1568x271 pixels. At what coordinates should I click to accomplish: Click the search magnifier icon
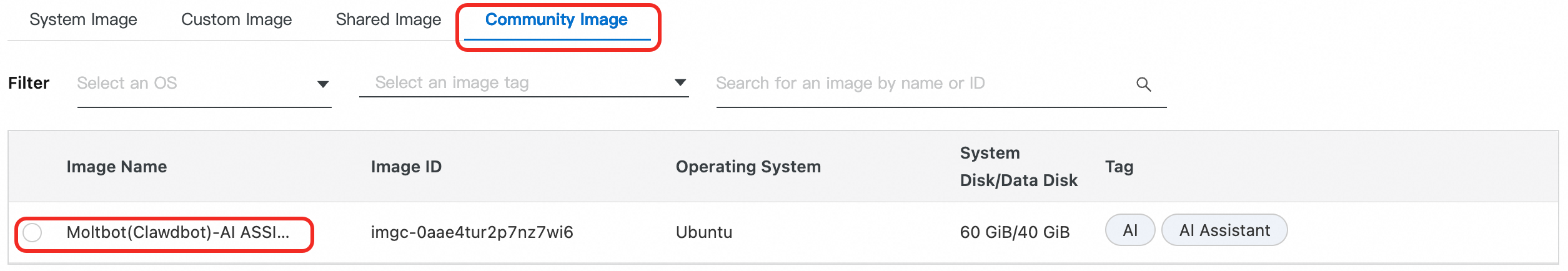point(1143,84)
